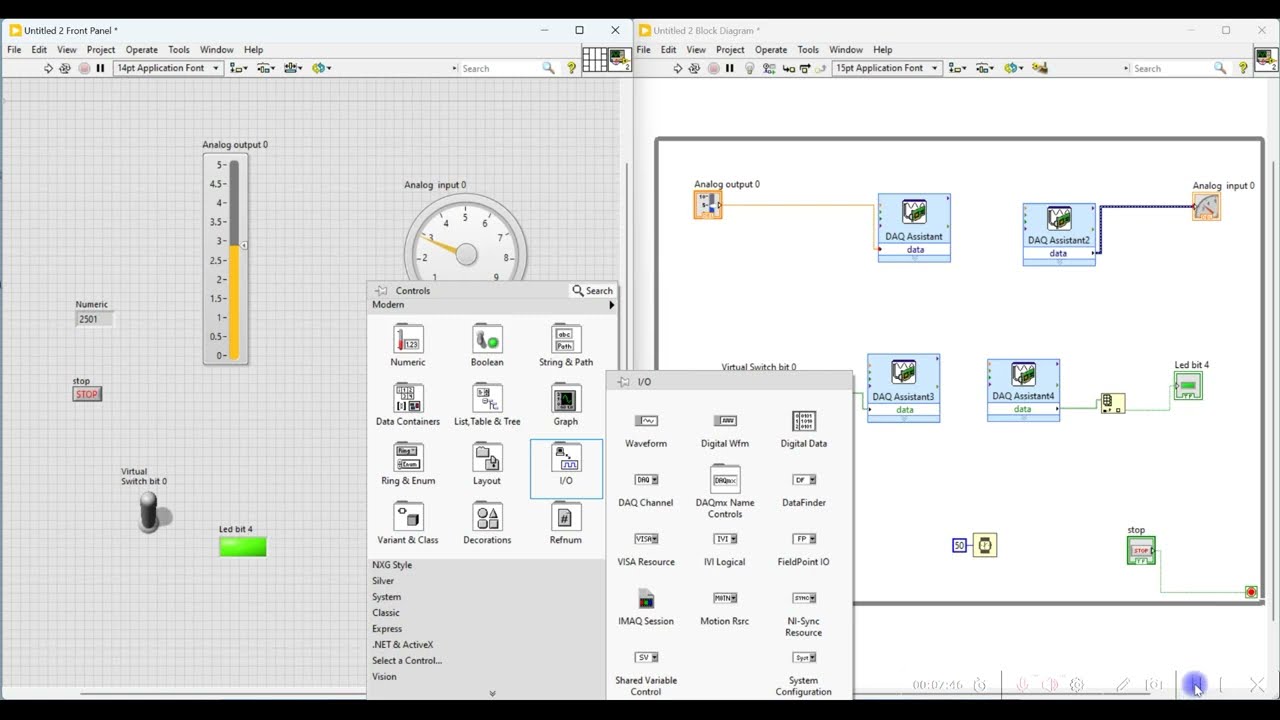1280x720 pixels.
Task: Open Reorder dropdown in Front Panel toolbar
Action: [x=321, y=68]
